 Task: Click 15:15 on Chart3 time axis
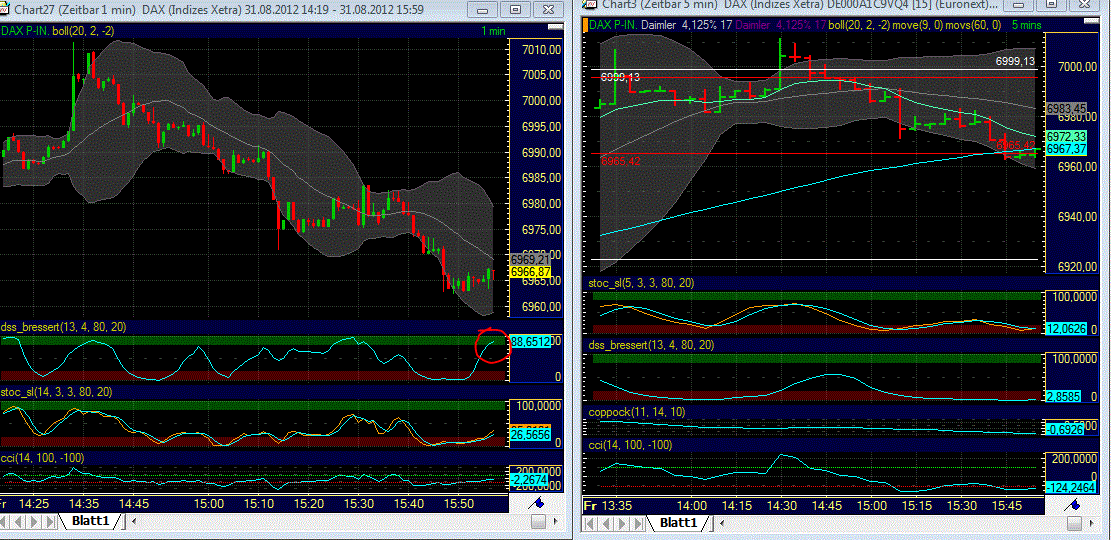click(917, 506)
